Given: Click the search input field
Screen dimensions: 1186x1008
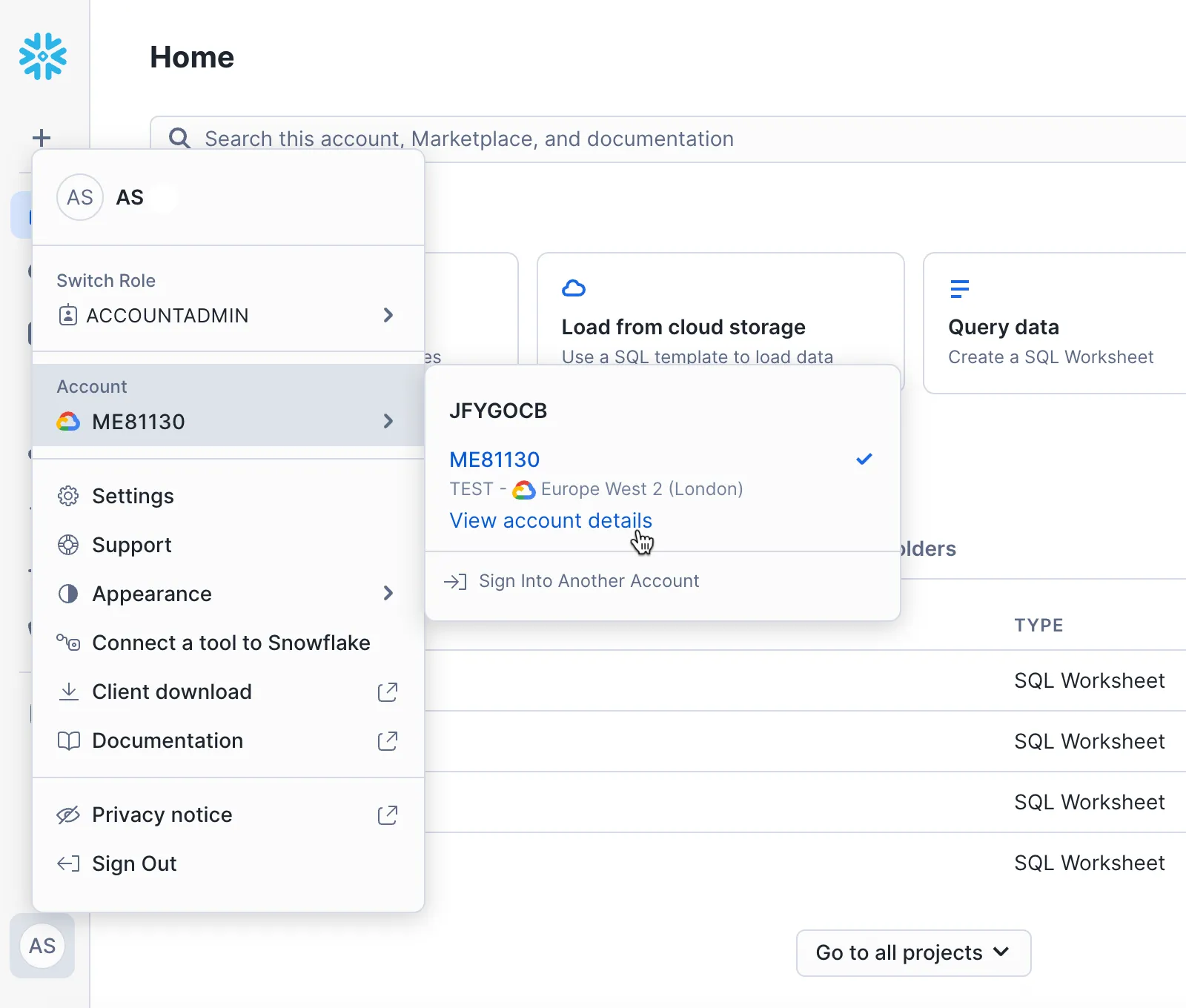Looking at the screenshot, I should [x=669, y=139].
